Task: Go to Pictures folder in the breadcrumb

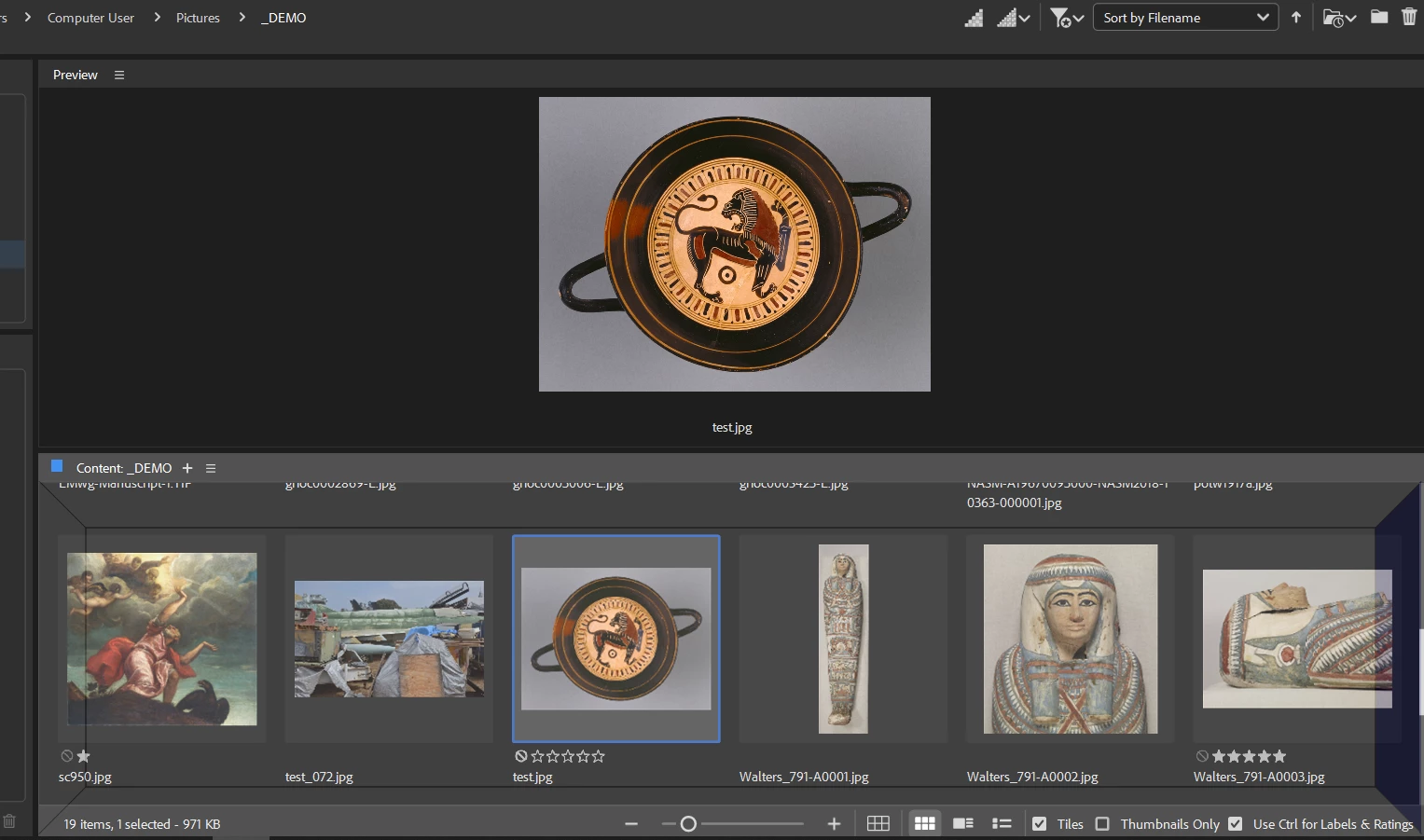Action: [198, 18]
